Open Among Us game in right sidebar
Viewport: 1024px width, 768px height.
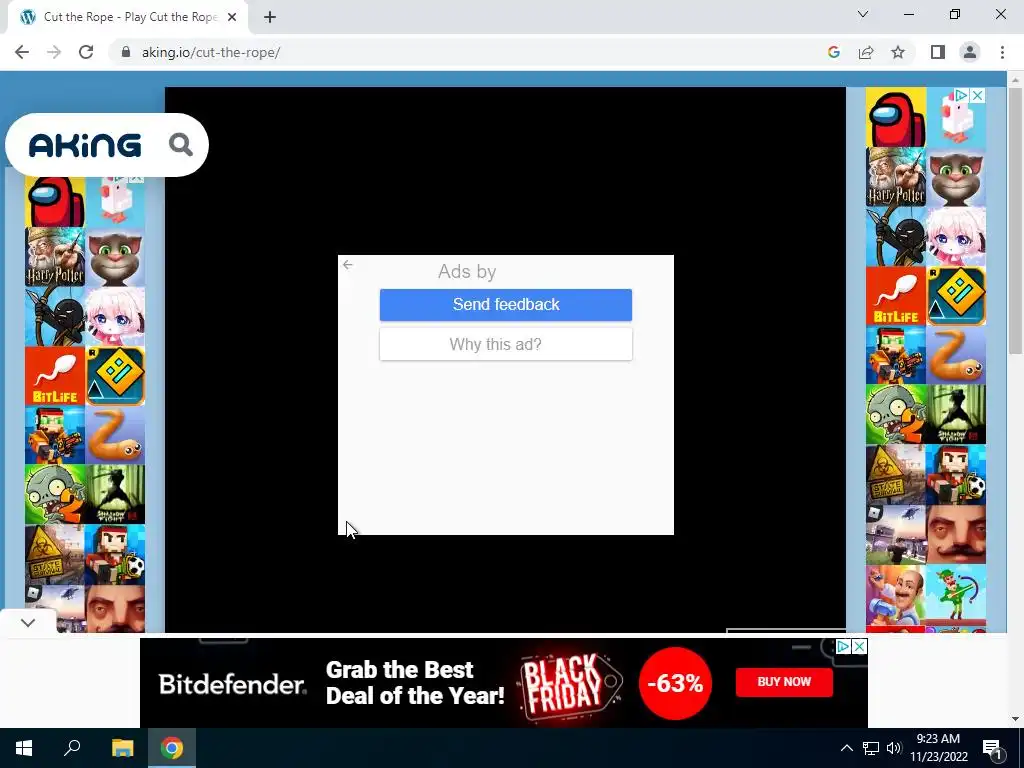tap(896, 118)
